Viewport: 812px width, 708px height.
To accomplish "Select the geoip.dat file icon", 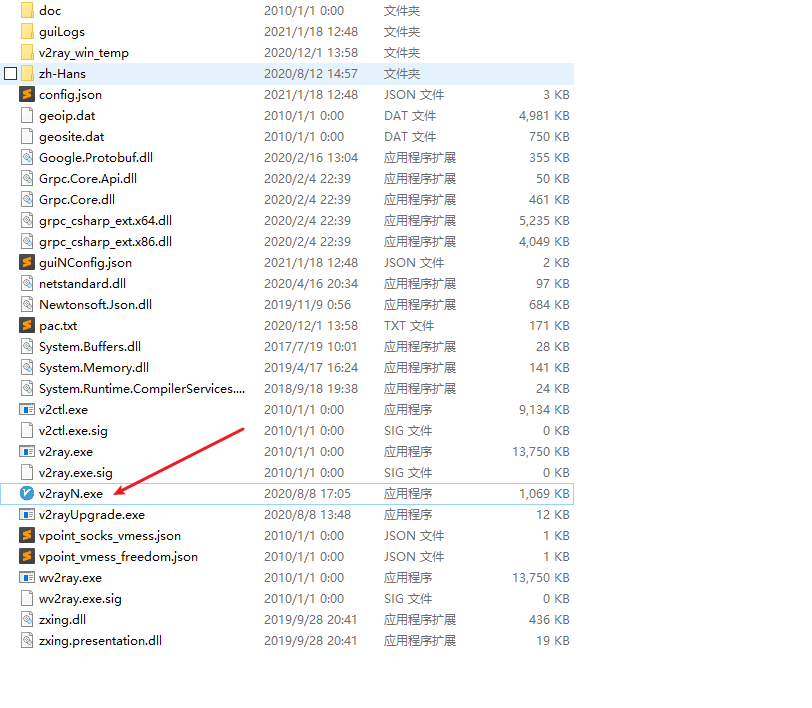I will [27, 115].
